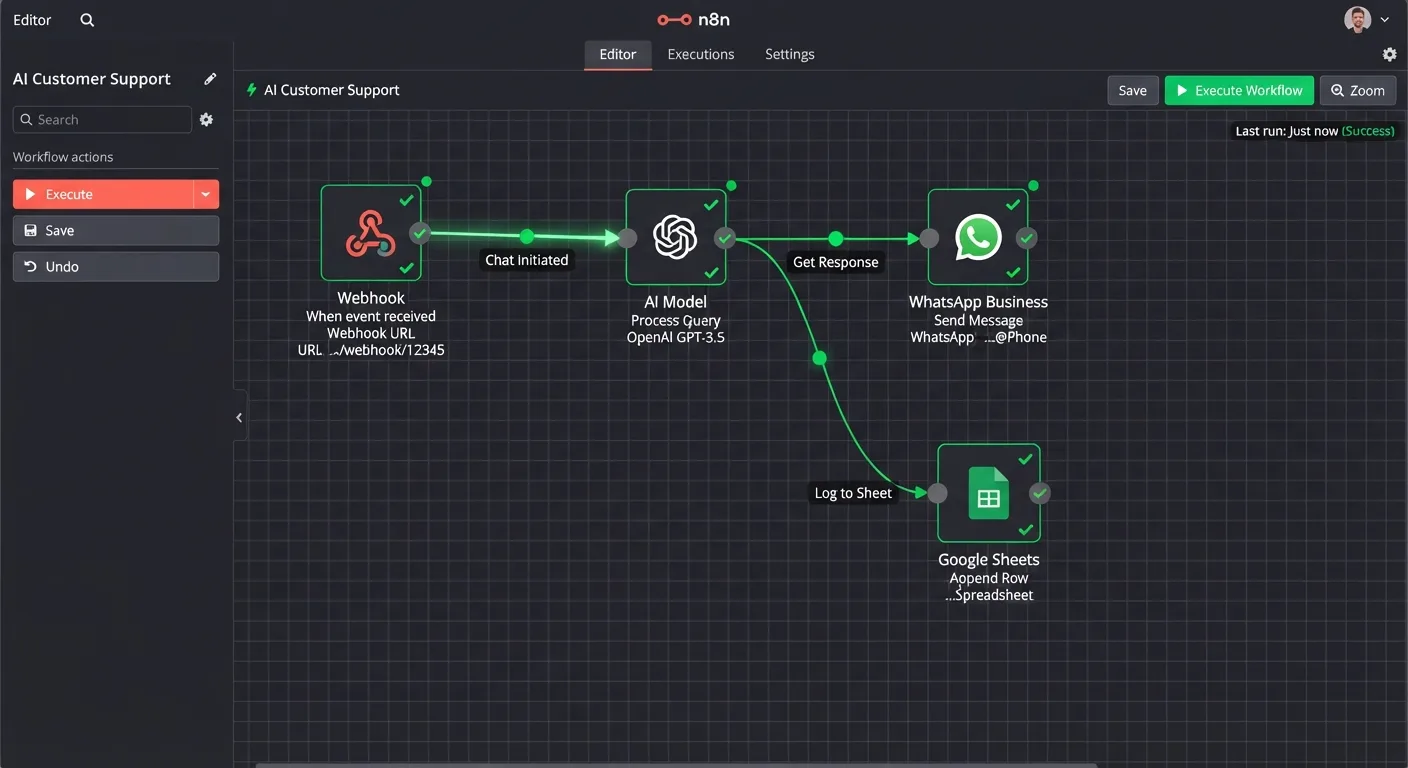Open canvas settings gear at top right
Screen dimensions: 1408x768
coord(1389,54)
